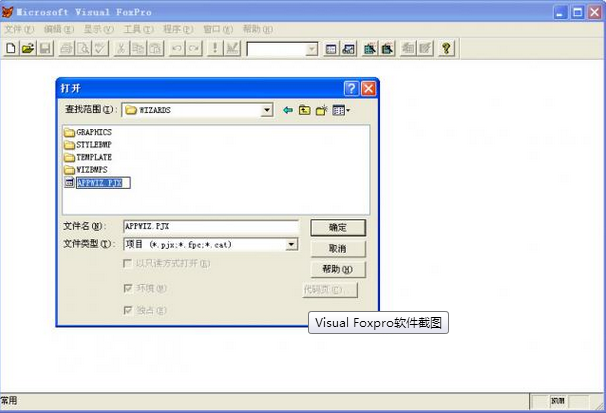Click the 确定 button
The height and width of the screenshot is (413, 606).
(338, 228)
